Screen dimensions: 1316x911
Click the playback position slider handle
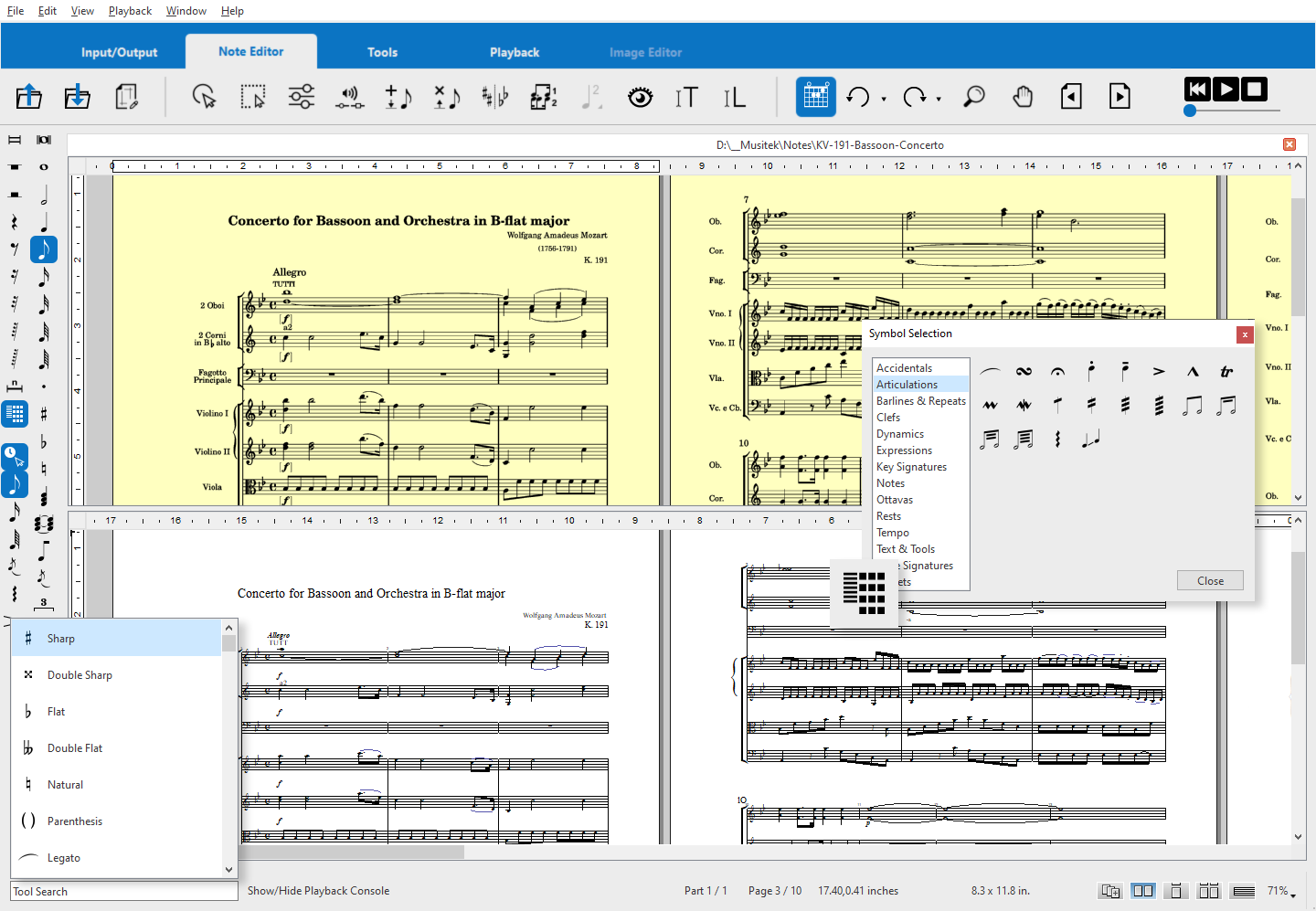coord(1190,111)
